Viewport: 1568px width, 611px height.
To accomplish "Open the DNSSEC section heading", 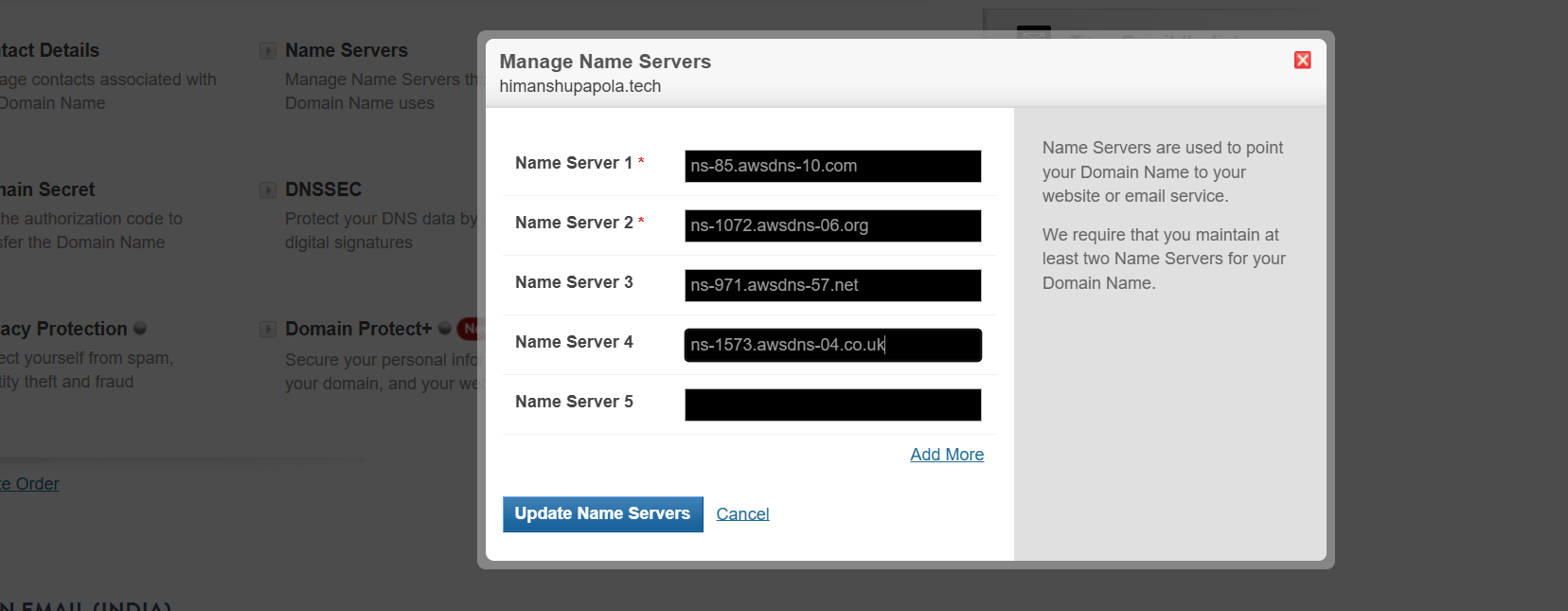I will (x=324, y=190).
